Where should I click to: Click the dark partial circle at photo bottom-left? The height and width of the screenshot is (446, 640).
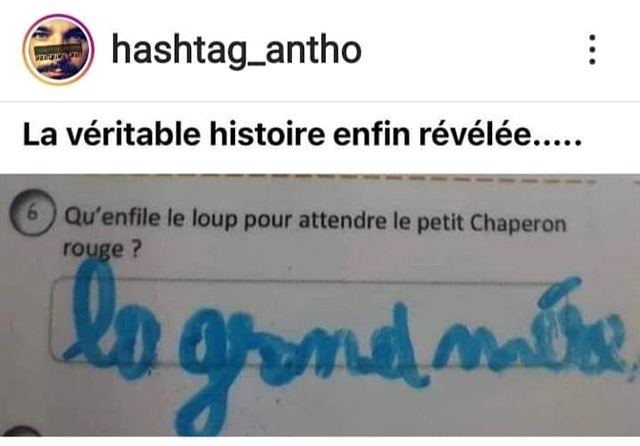pos(20,431)
